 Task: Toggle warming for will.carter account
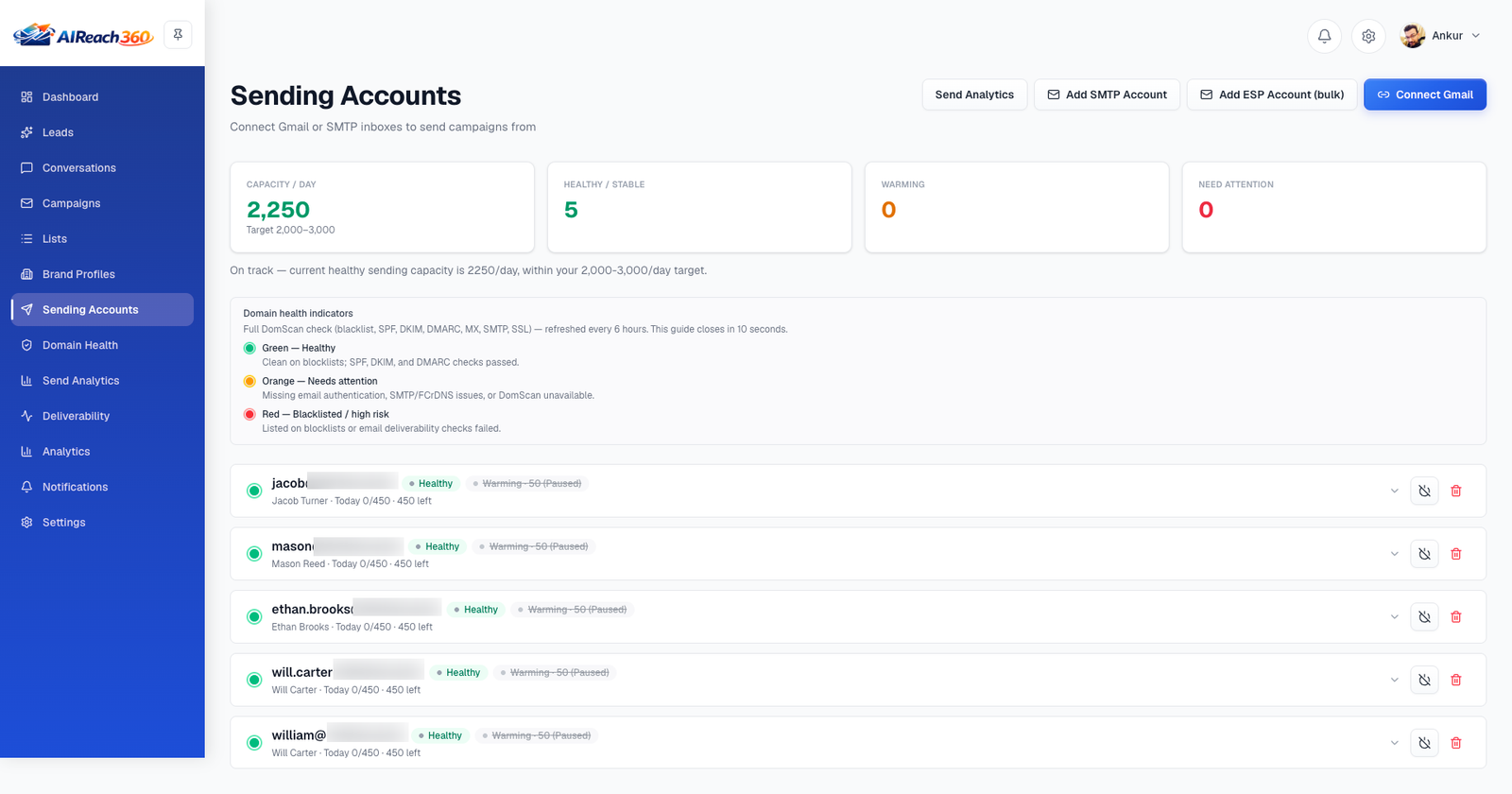[1424, 680]
